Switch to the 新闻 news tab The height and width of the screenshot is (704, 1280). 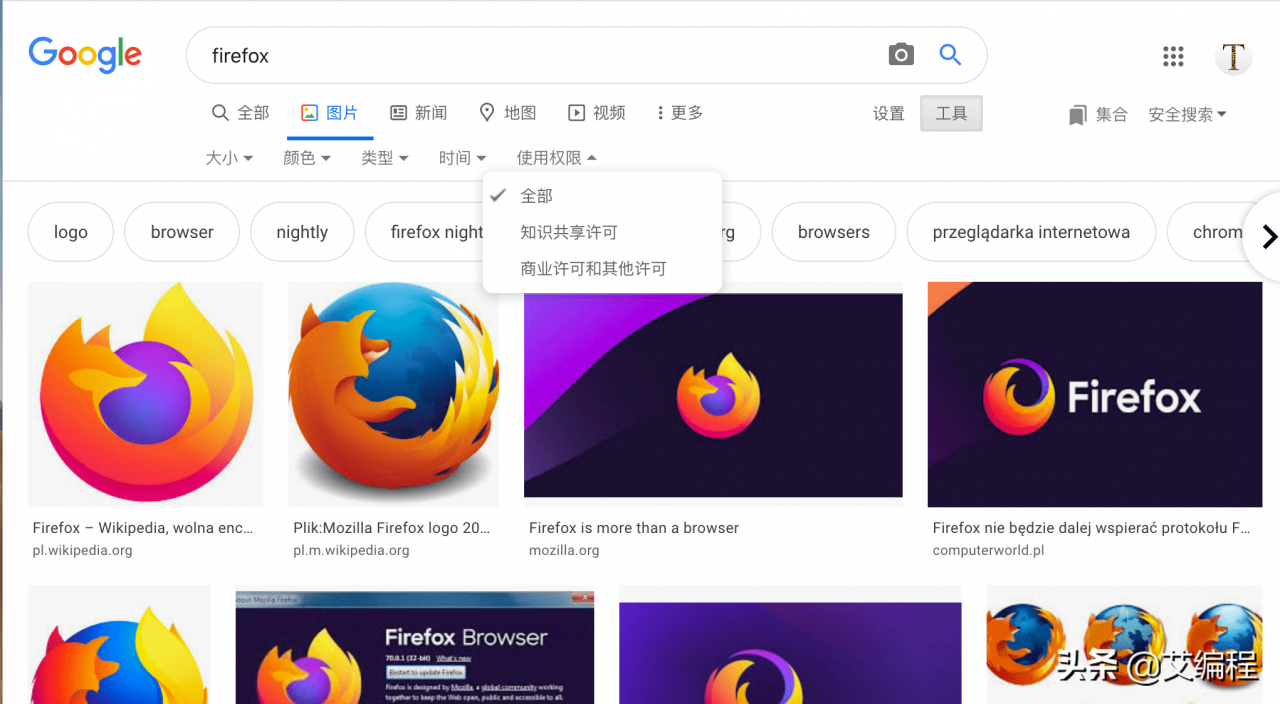pyautogui.click(x=419, y=113)
